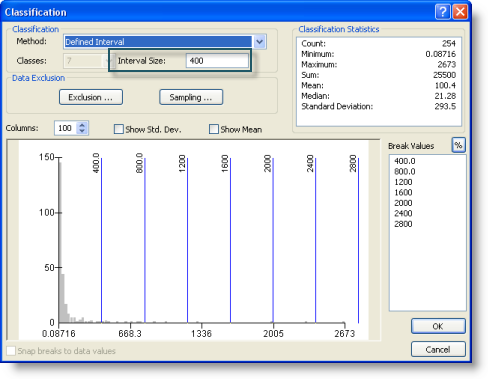Enable Show Std. Dev. checkbox
Viewport: 488px width, 379px height.
click(119, 129)
